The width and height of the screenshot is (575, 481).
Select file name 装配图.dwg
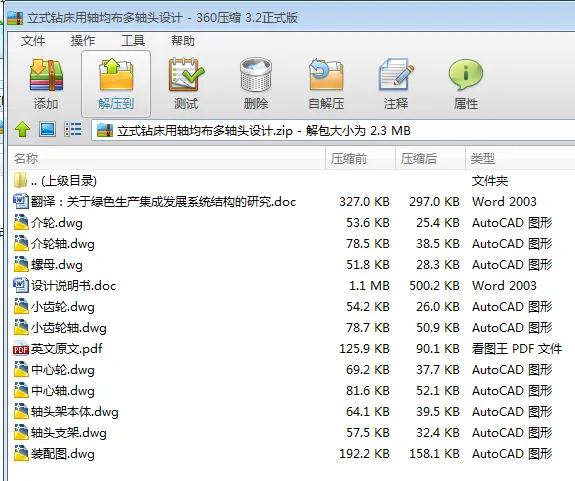point(63,454)
